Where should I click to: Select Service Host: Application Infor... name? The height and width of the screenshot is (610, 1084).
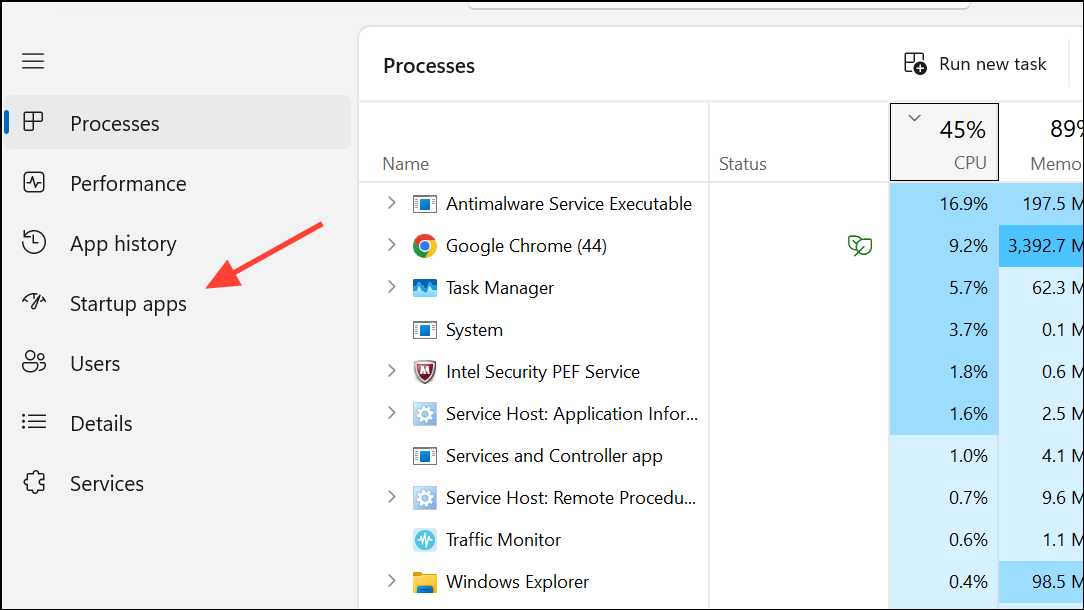[572, 414]
